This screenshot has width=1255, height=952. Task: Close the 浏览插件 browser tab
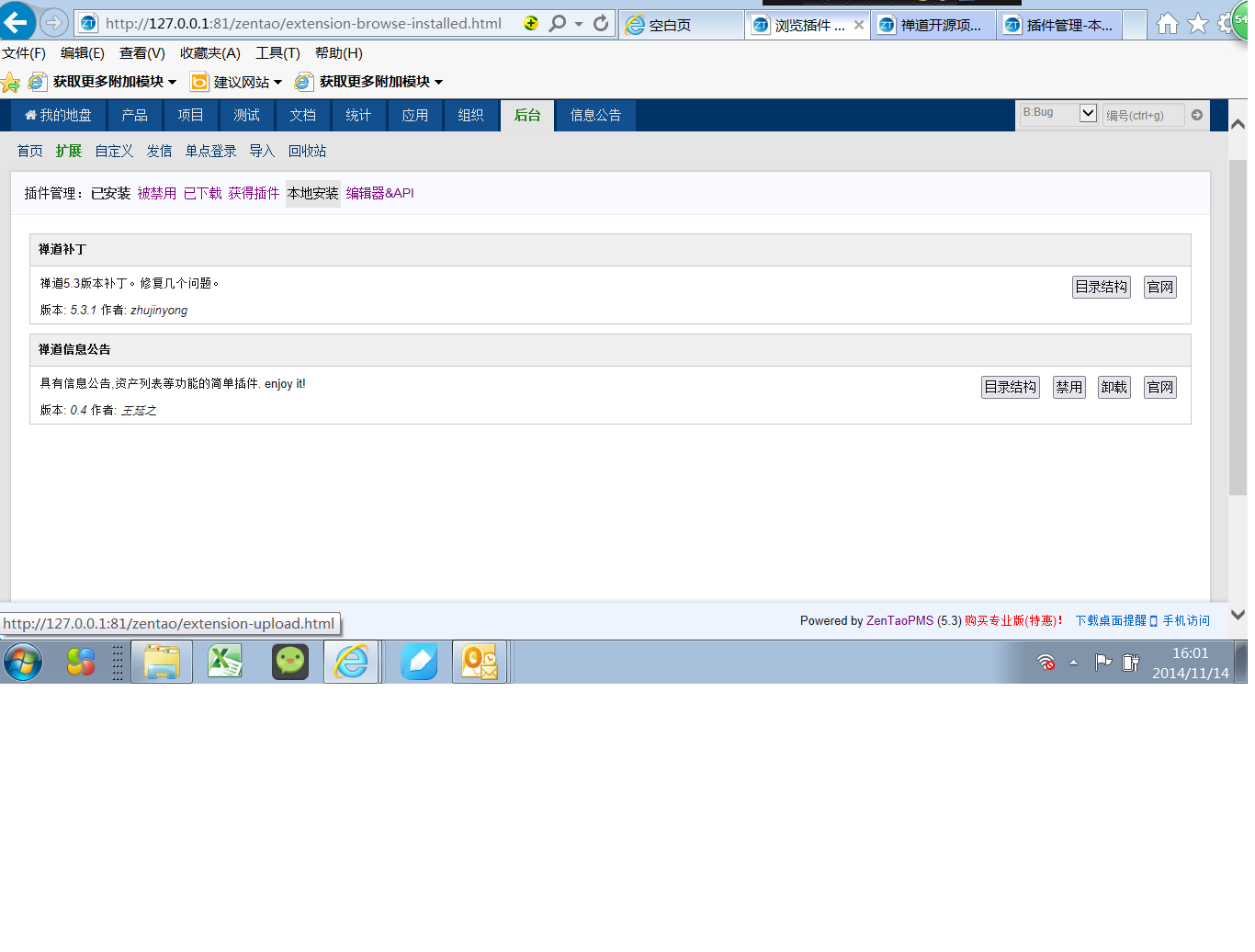pyautogui.click(x=859, y=25)
